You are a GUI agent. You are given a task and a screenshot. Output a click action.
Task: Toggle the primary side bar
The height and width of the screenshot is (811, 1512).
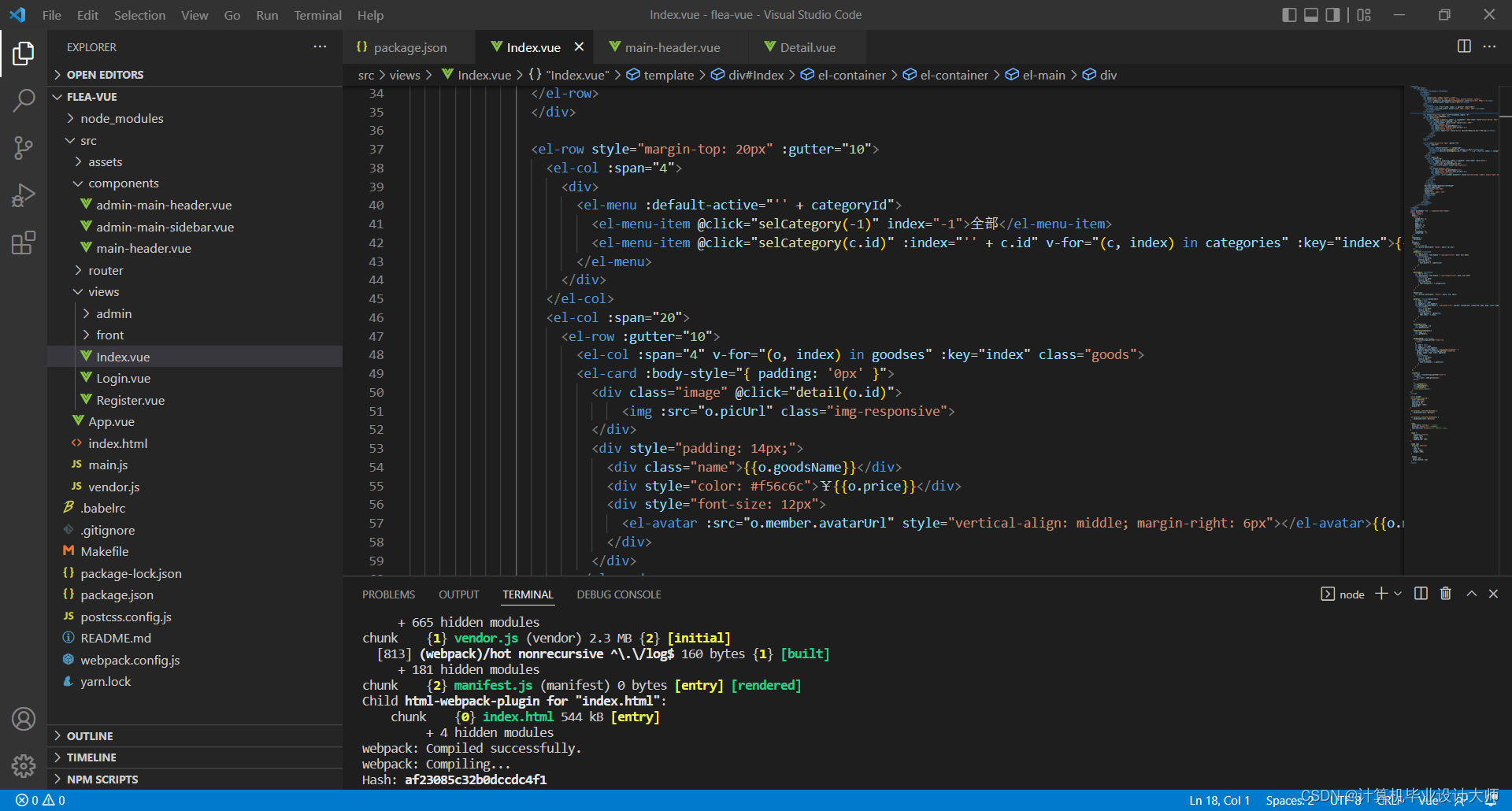tap(1289, 15)
